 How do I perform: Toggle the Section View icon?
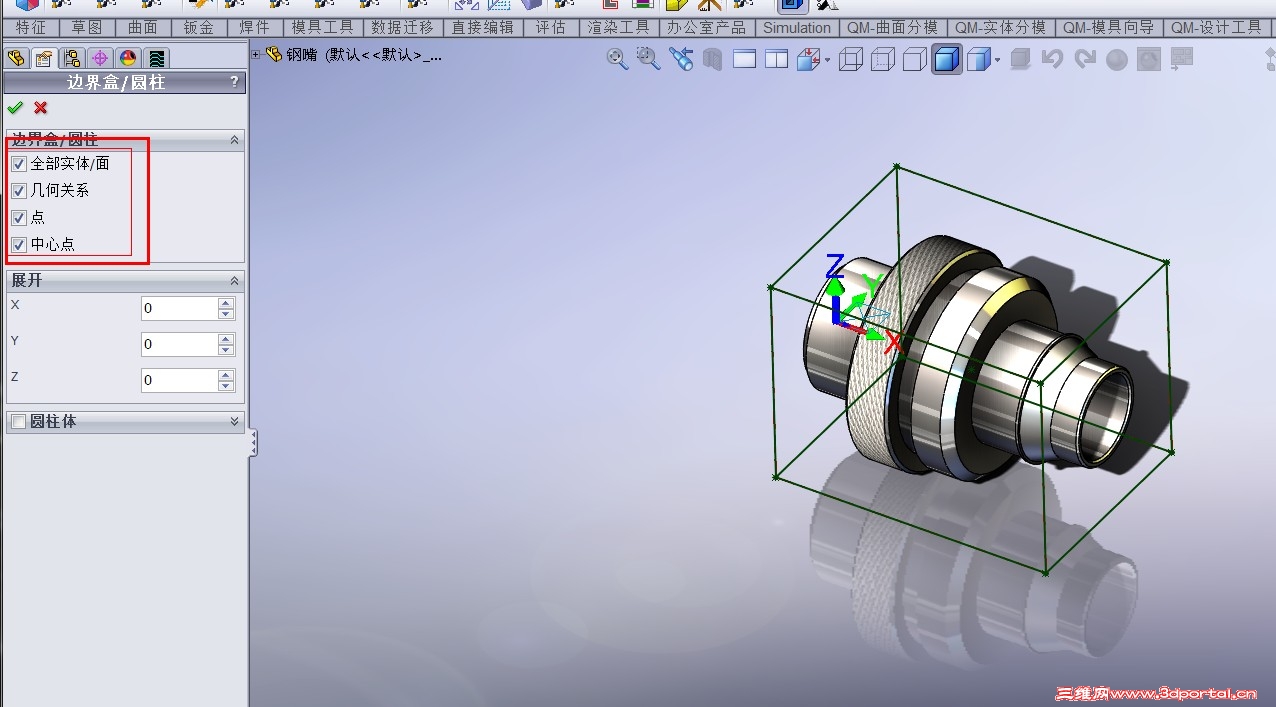(713, 60)
